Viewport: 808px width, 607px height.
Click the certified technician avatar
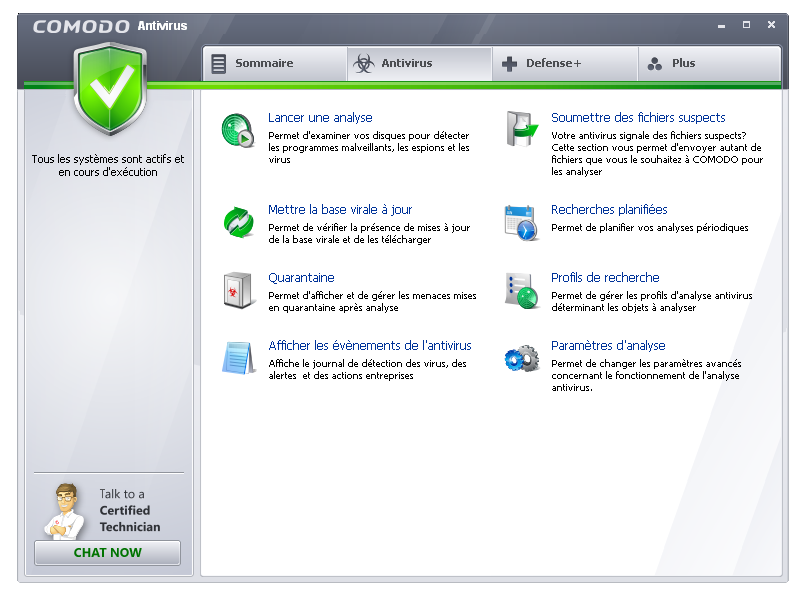pos(64,512)
